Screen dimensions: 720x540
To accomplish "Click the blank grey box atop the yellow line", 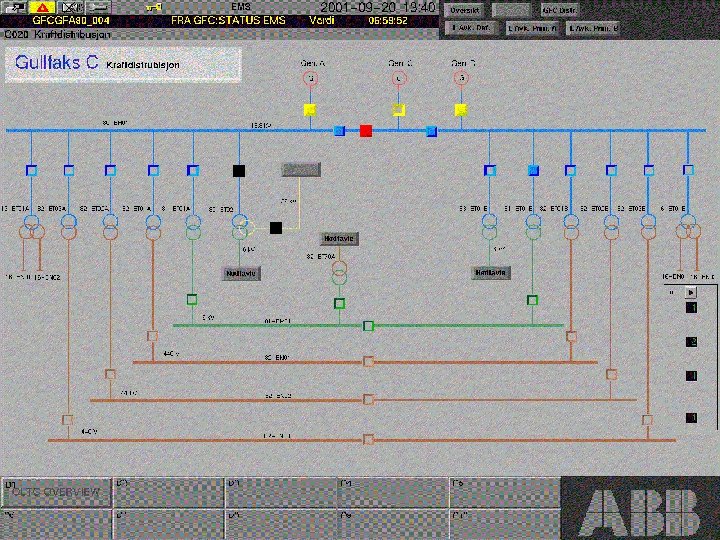I will pyautogui.click(x=301, y=170).
